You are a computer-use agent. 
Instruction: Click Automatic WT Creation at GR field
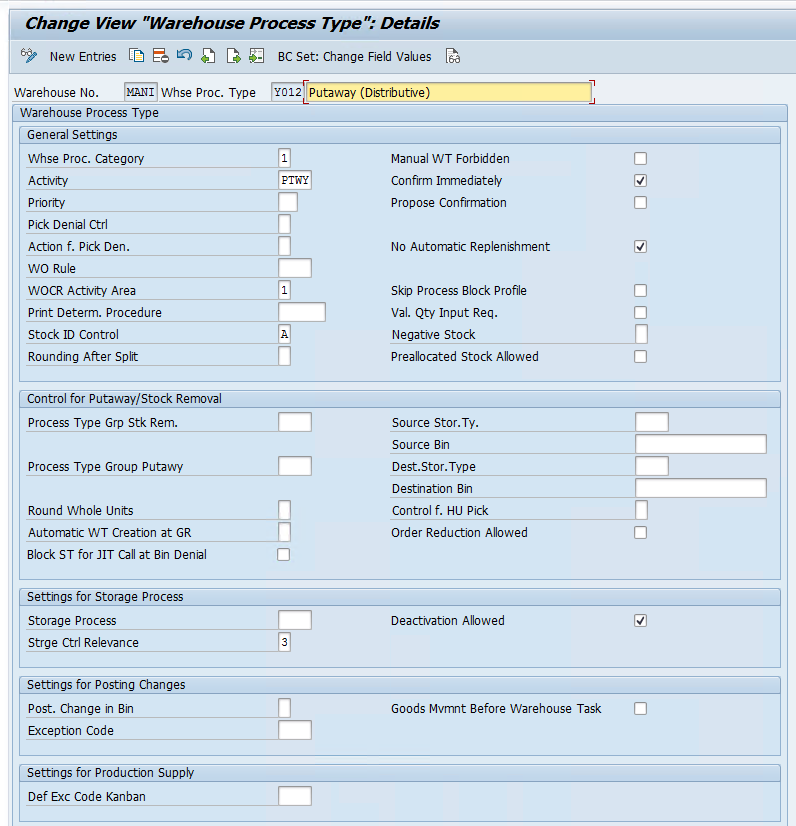pos(284,532)
